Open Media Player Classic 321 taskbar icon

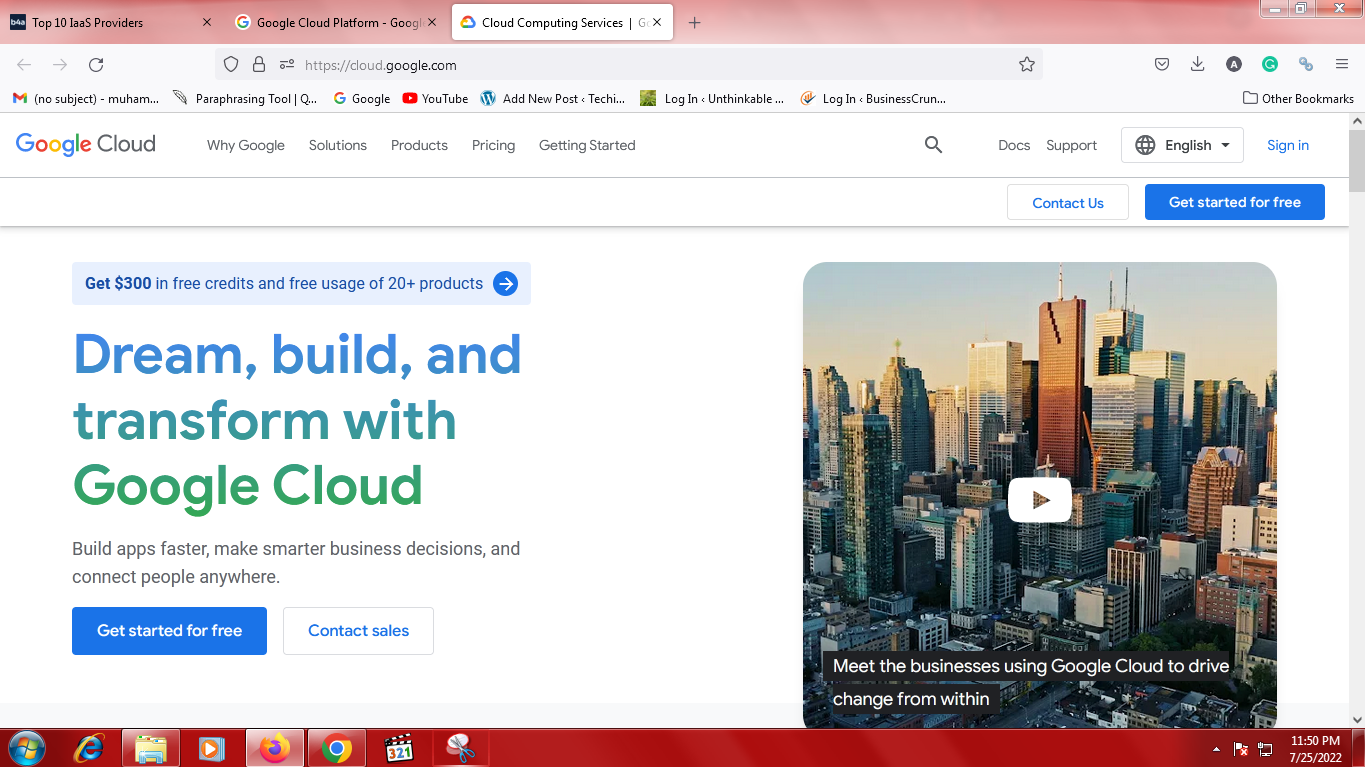pos(399,748)
